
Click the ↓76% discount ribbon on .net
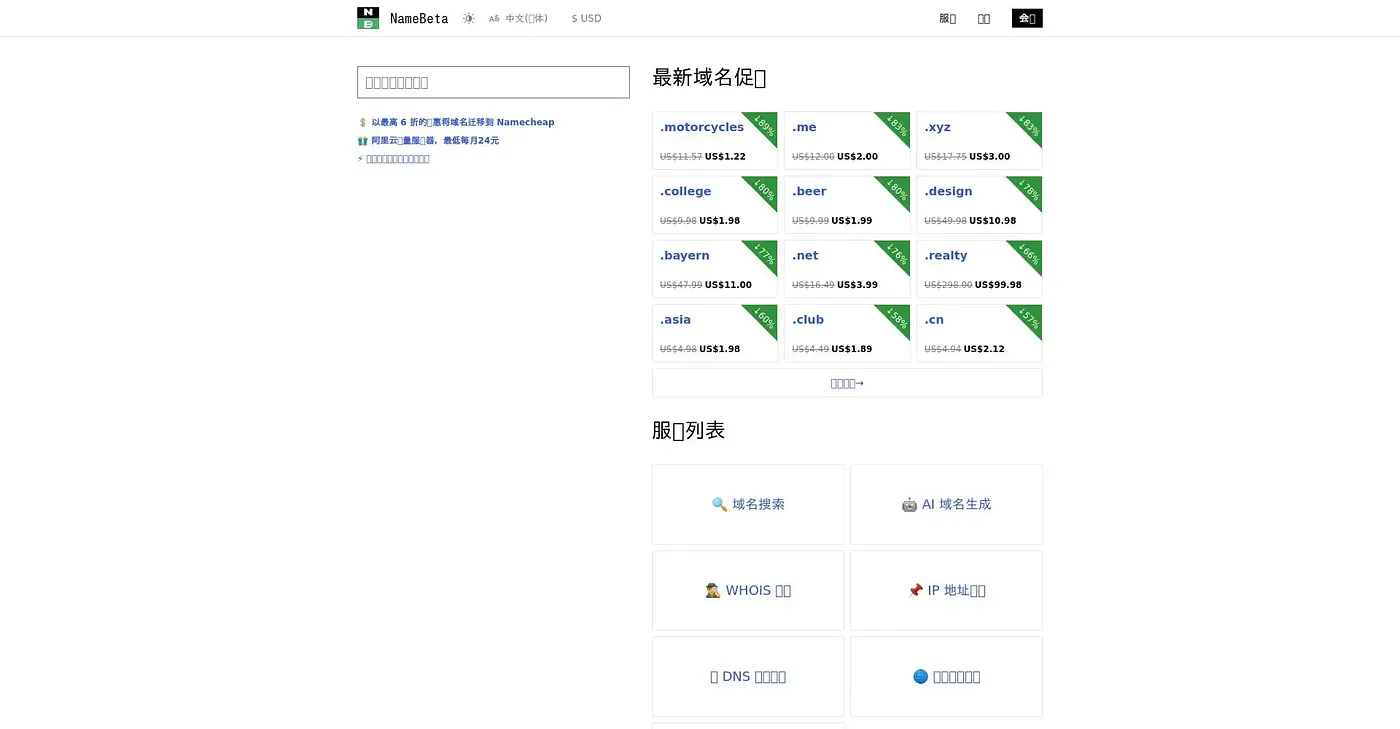coord(896,254)
